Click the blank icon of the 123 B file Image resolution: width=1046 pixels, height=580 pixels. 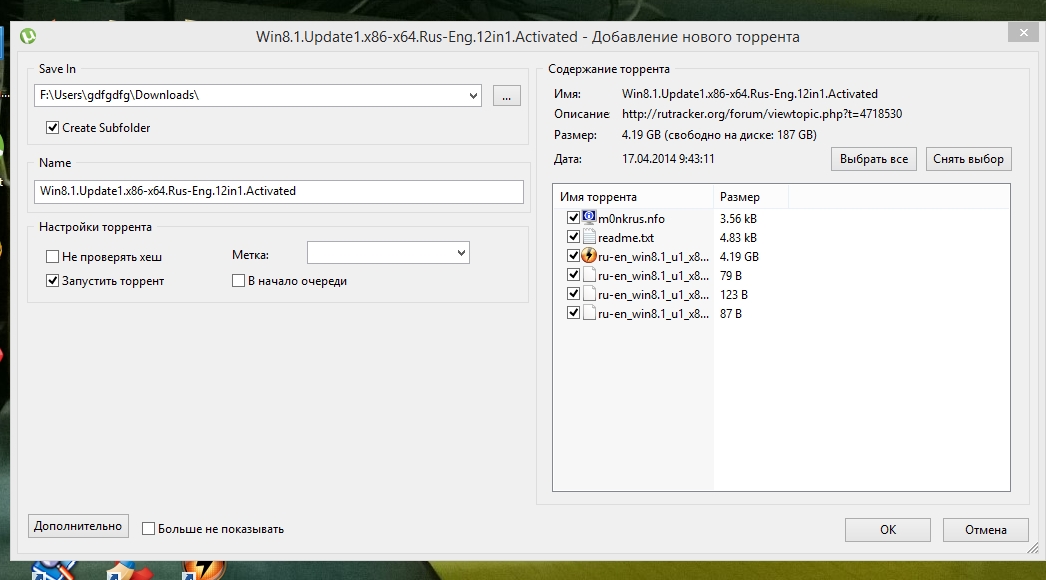pyautogui.click(x=589, y=294)
